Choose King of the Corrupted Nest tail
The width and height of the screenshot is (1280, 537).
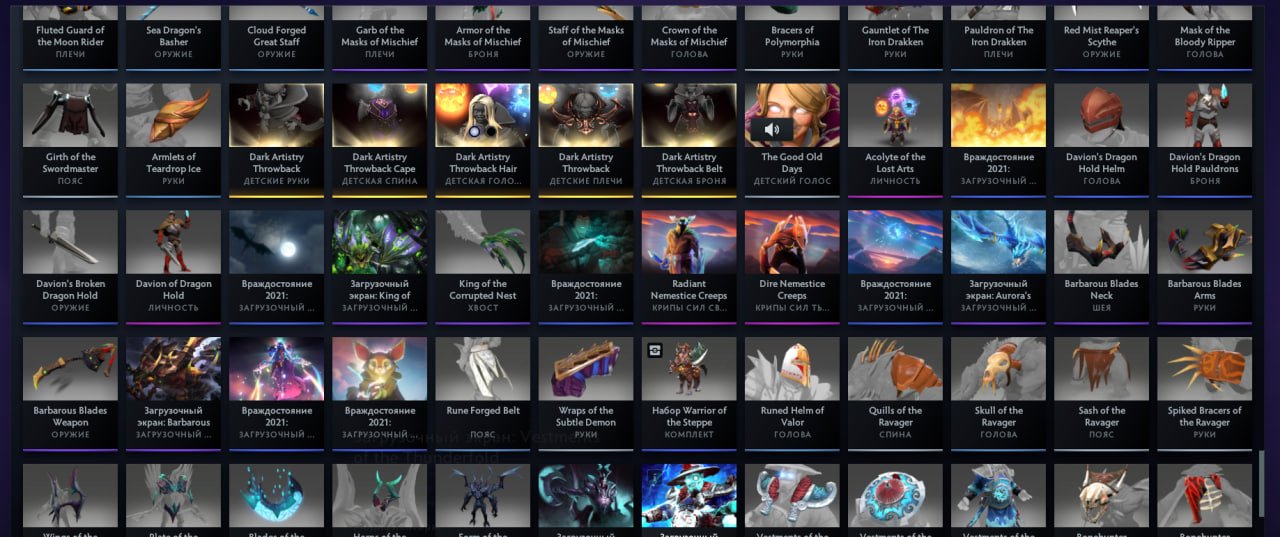click(483, 266)
